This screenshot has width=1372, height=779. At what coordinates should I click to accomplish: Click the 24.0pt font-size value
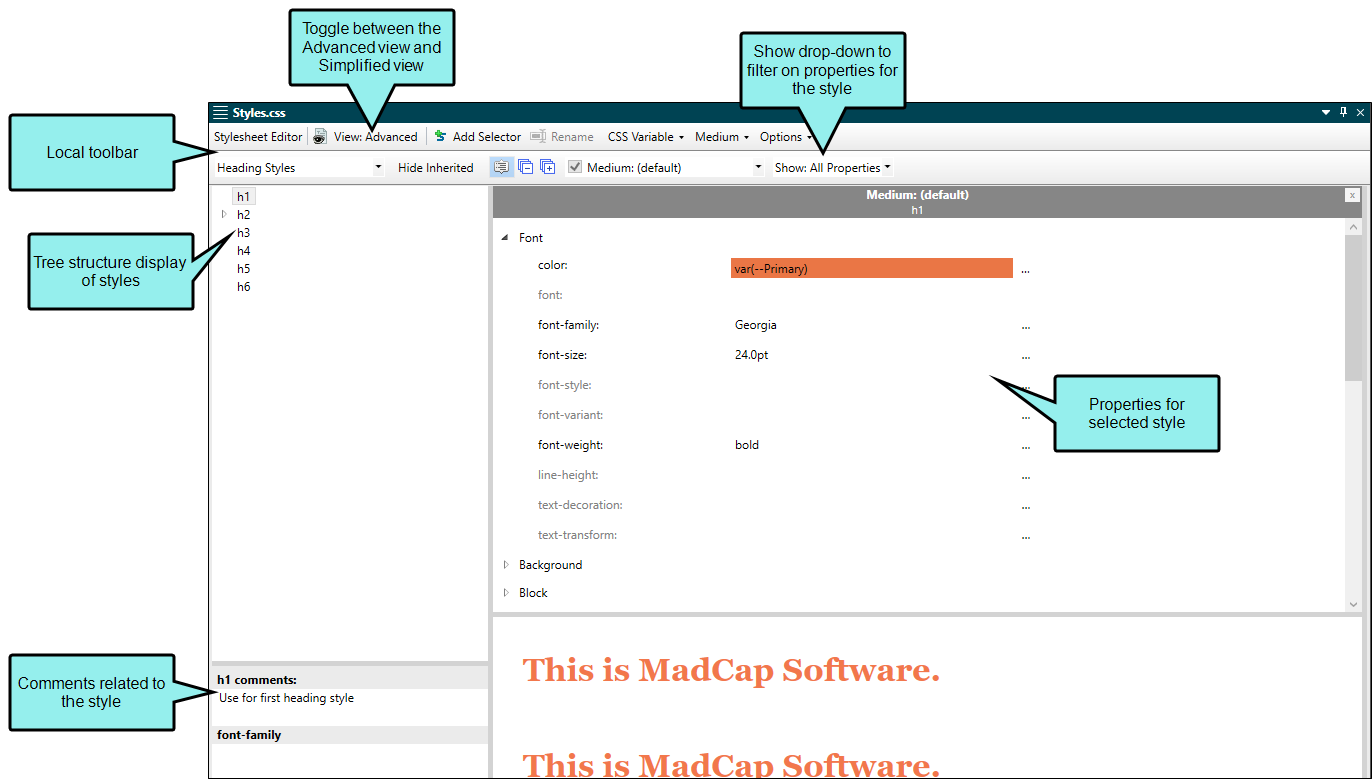tap(752, 355)
